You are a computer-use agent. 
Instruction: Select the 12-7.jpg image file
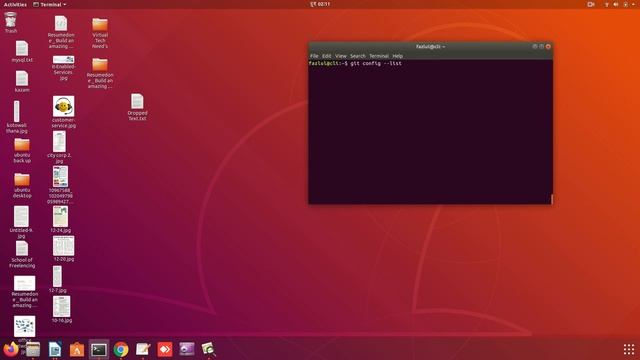coord(58,280)
